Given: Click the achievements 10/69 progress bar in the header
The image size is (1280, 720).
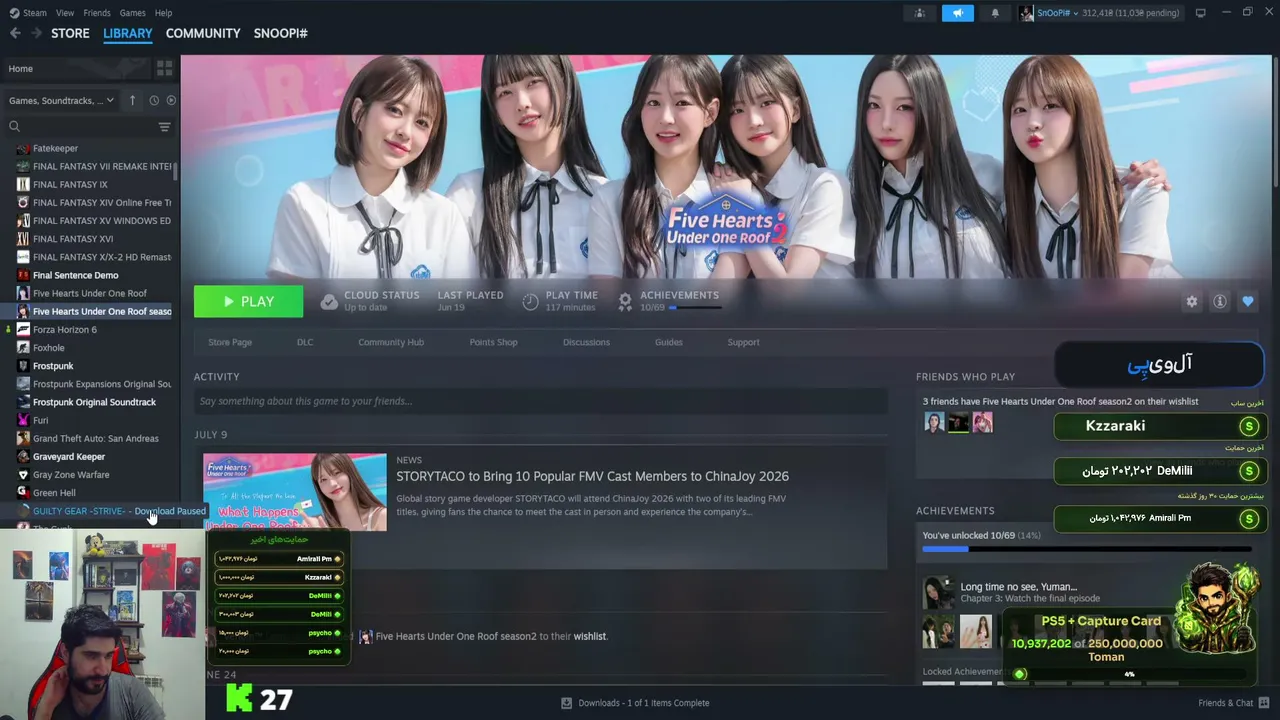Looking at the screenshot, I should (695, 307).
